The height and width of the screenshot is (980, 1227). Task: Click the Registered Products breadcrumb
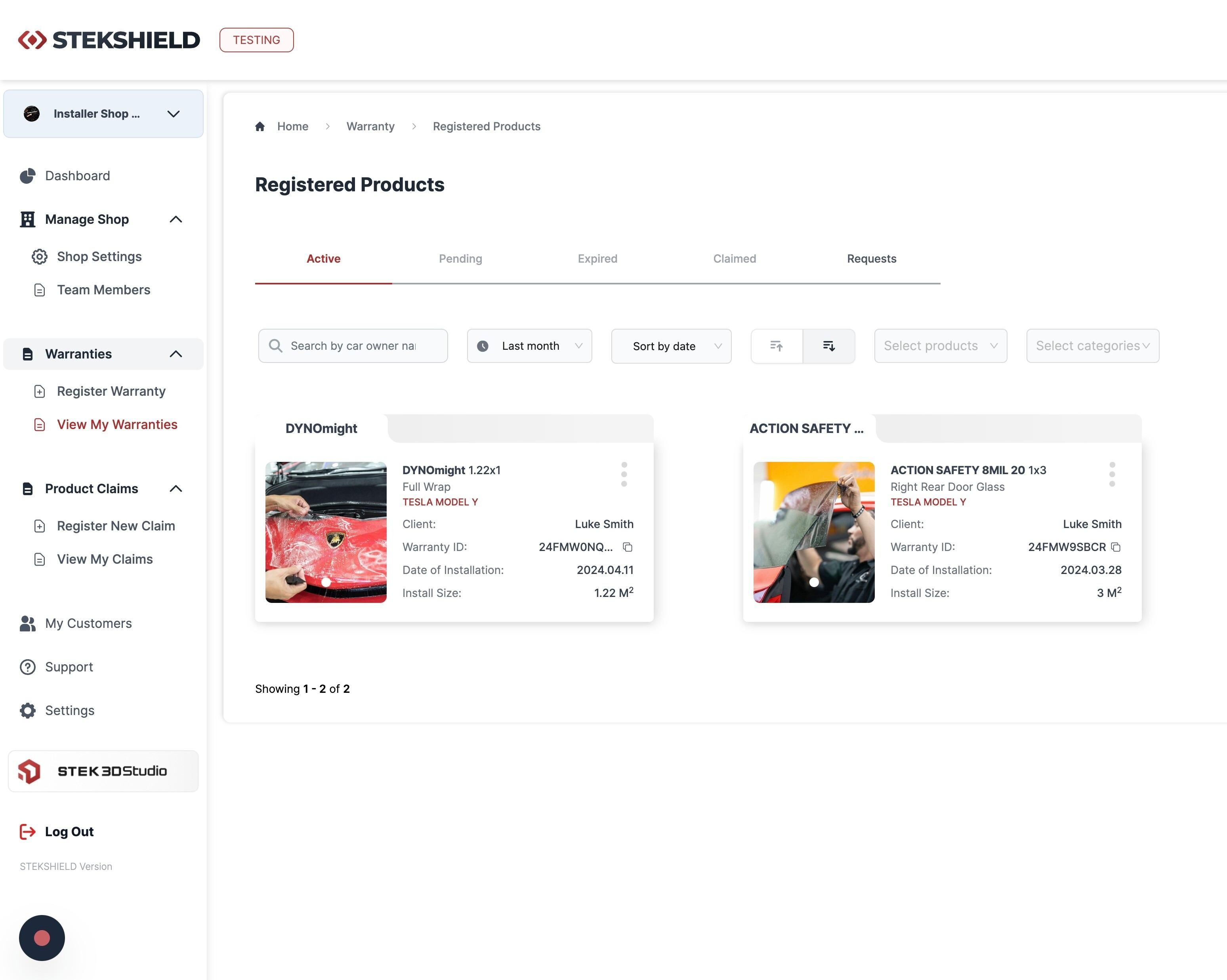pos(487,126)
